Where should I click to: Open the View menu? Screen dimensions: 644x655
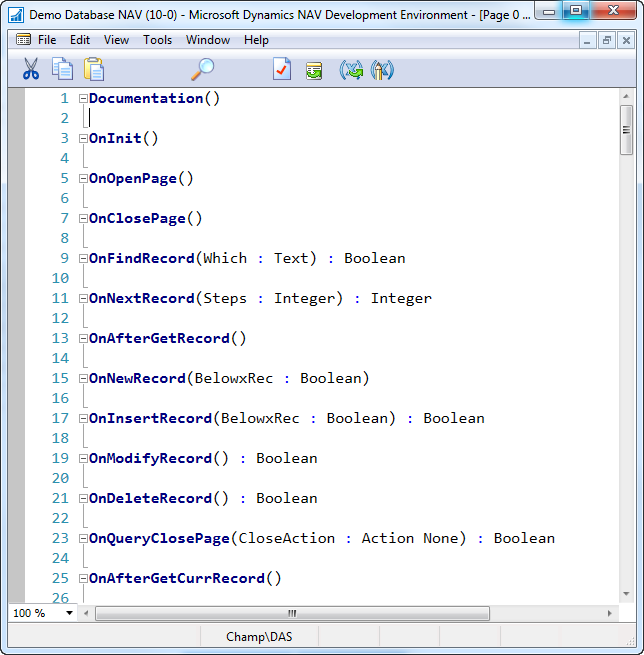point(116,40)
